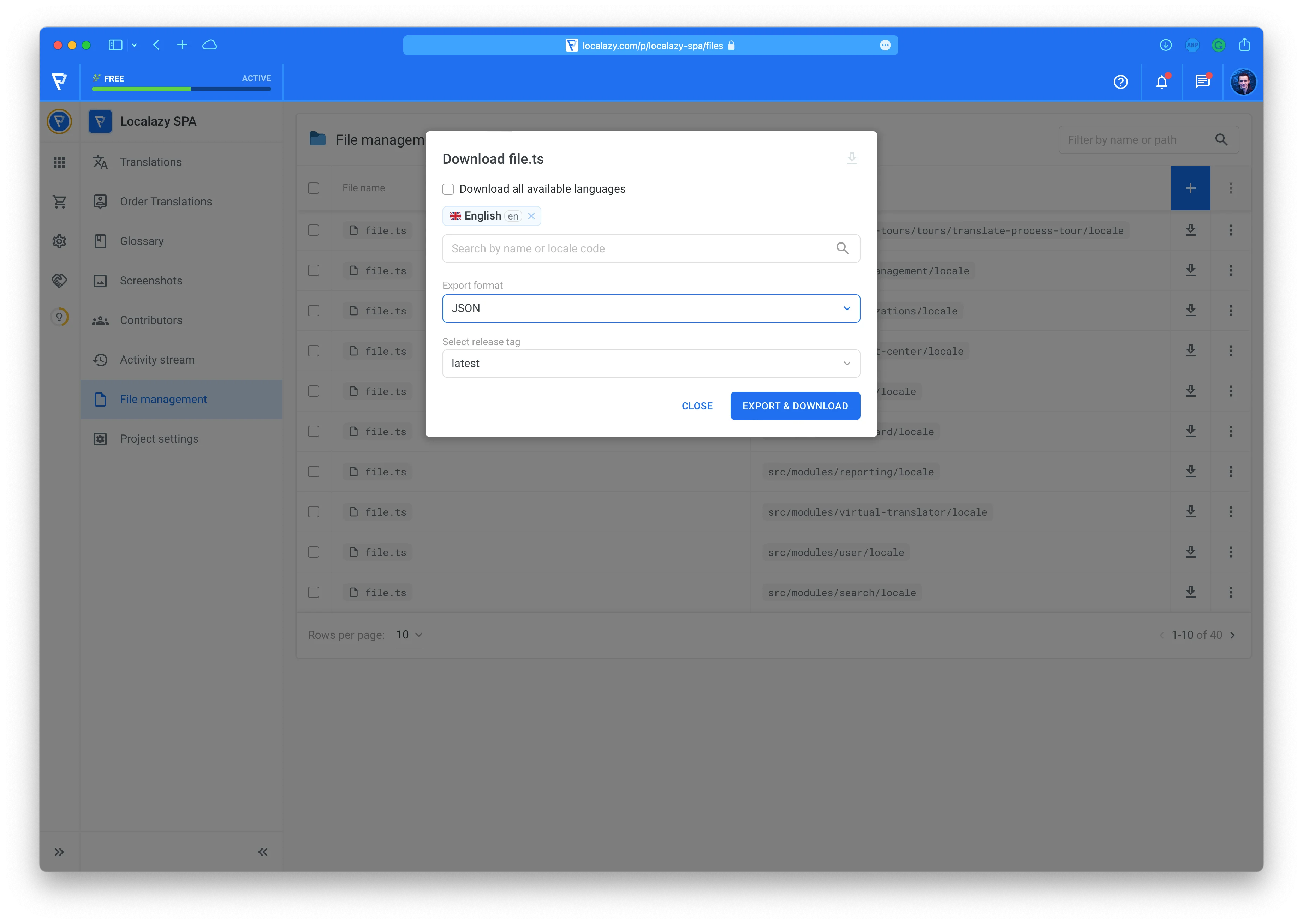This screenshot has width=1303, height=924.
Task: Click the language search input field
Action: (638, 248)
